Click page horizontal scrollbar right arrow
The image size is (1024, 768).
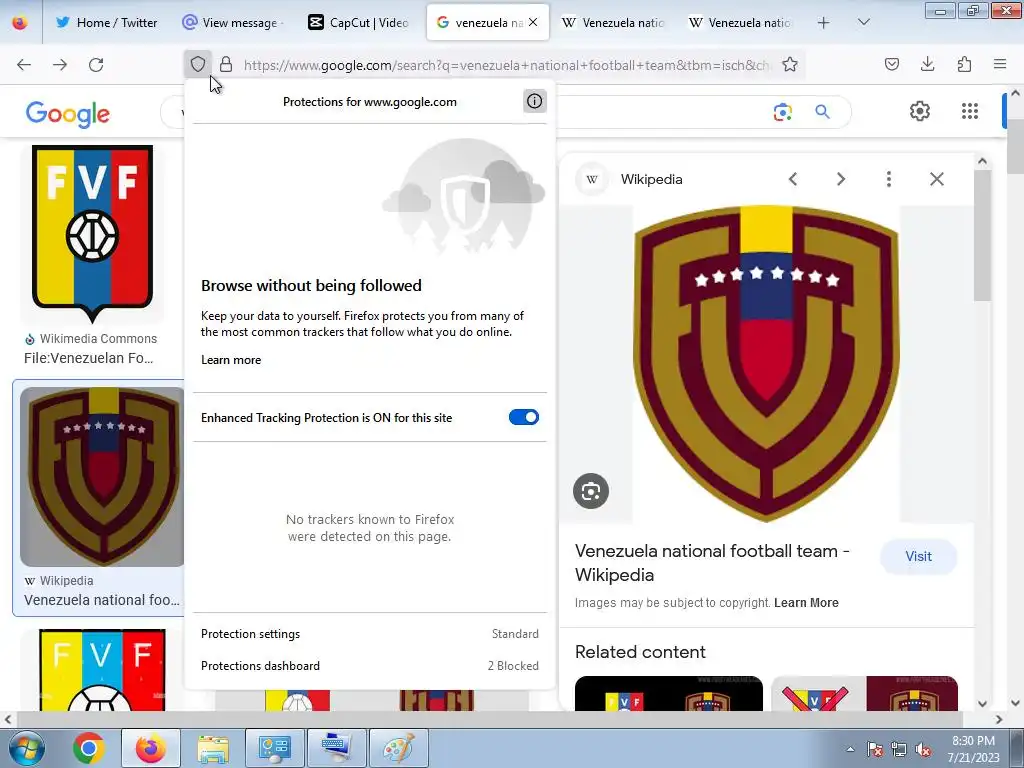click(x=999, y=719)
